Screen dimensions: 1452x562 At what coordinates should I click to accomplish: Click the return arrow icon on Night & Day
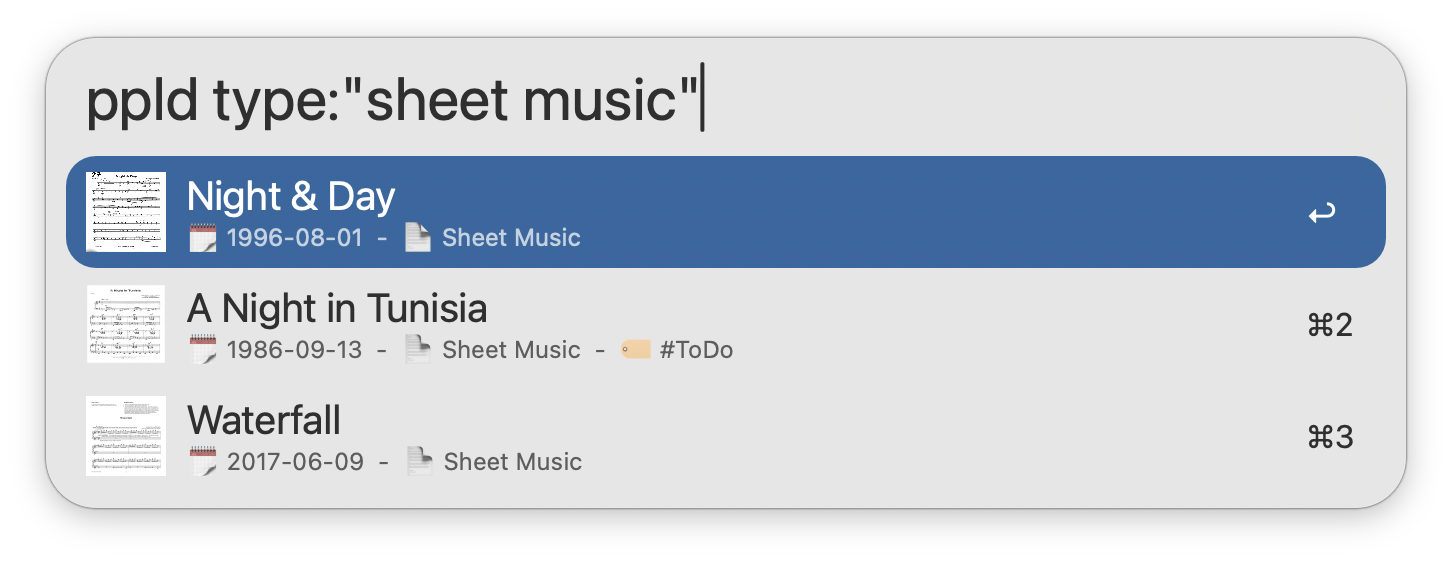coord(1321,213)
